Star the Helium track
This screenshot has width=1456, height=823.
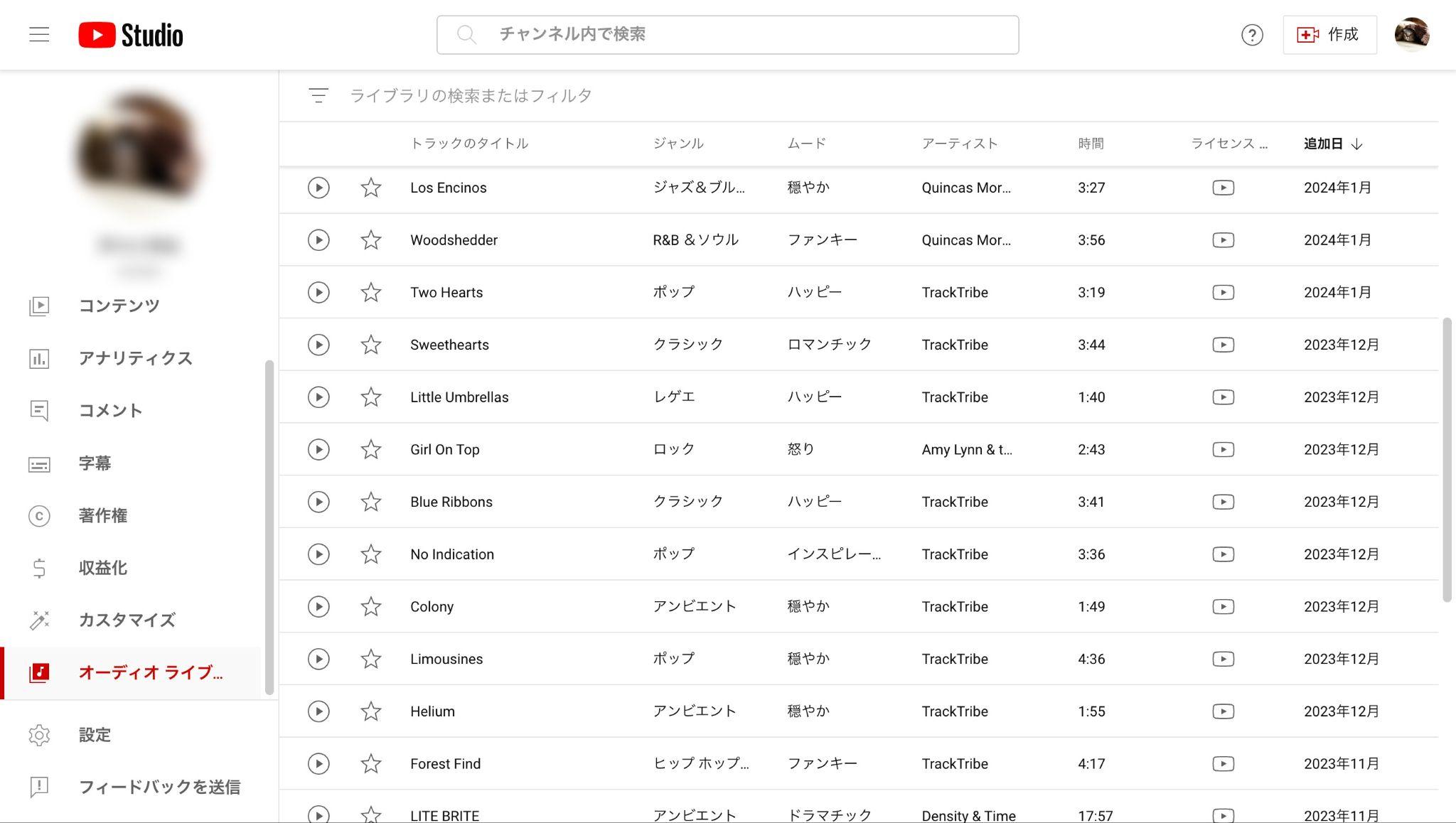click(x=371, y=711)
